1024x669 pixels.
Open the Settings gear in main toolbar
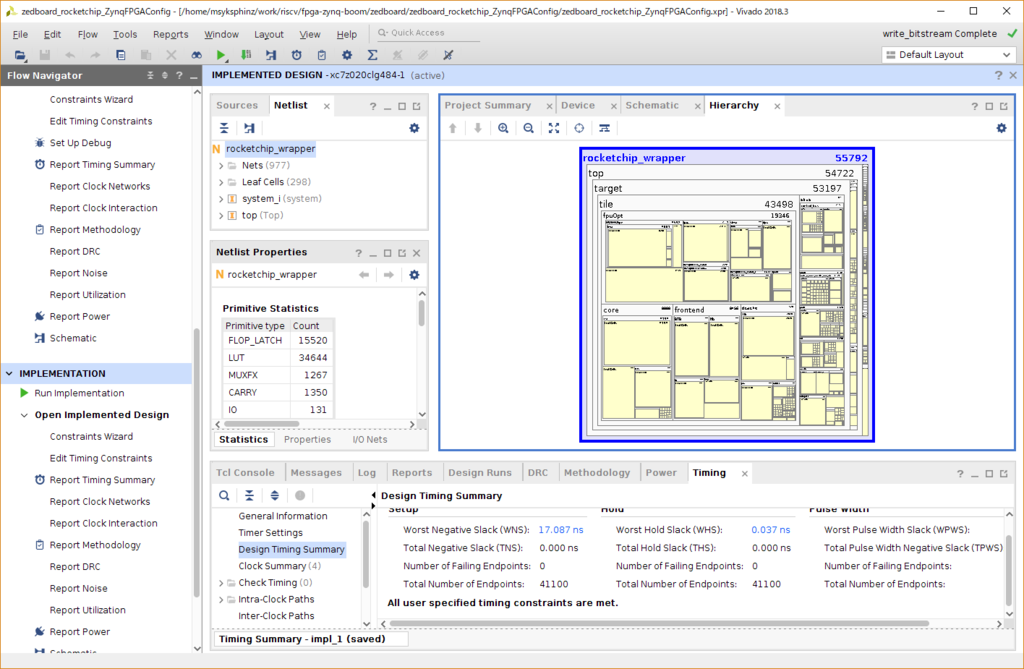tap(347, 55)
